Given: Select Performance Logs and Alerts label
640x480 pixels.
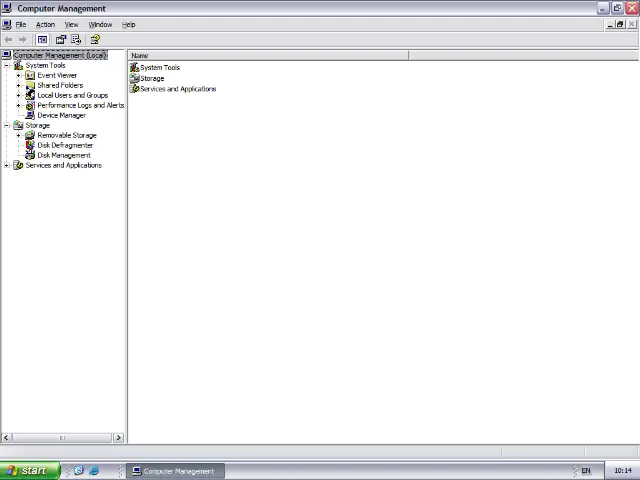Looking at the screenshot, I should [x=81, y=105].
